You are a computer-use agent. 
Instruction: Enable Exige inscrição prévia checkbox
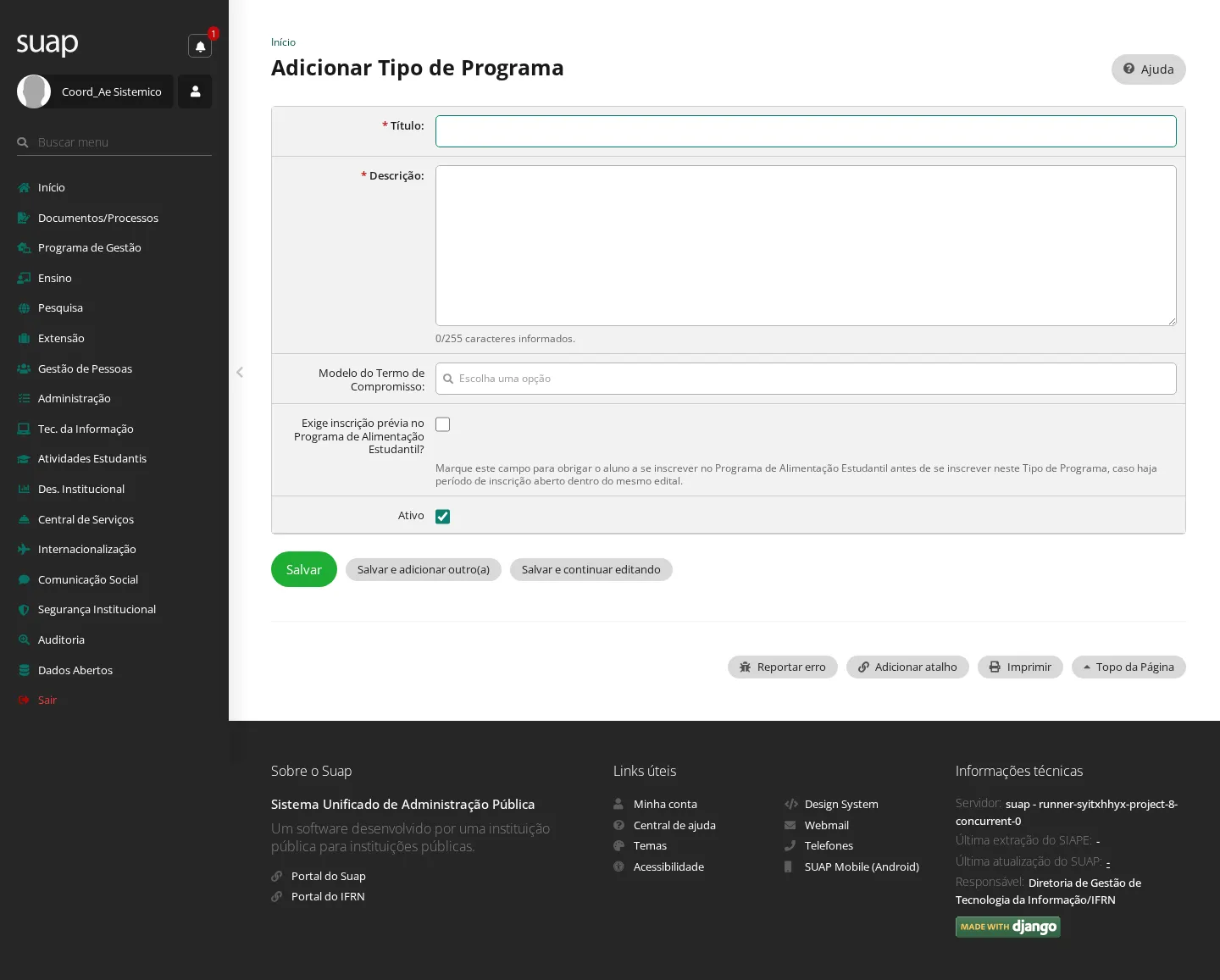[x=442, y=424]
